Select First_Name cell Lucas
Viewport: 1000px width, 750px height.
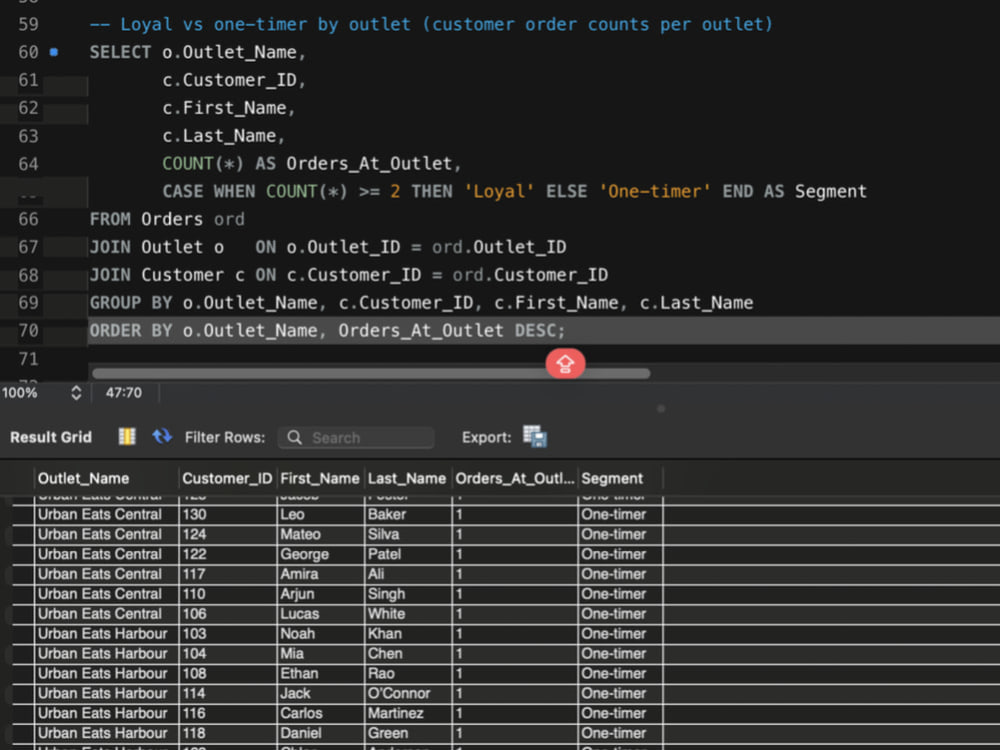321,614
